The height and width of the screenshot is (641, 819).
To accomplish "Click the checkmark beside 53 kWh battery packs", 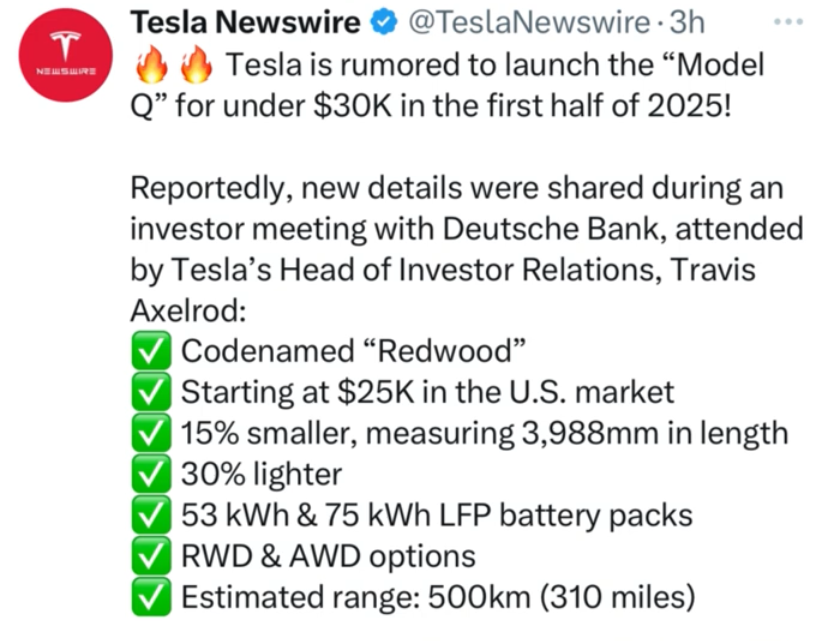I will click(x=151, y=515).
